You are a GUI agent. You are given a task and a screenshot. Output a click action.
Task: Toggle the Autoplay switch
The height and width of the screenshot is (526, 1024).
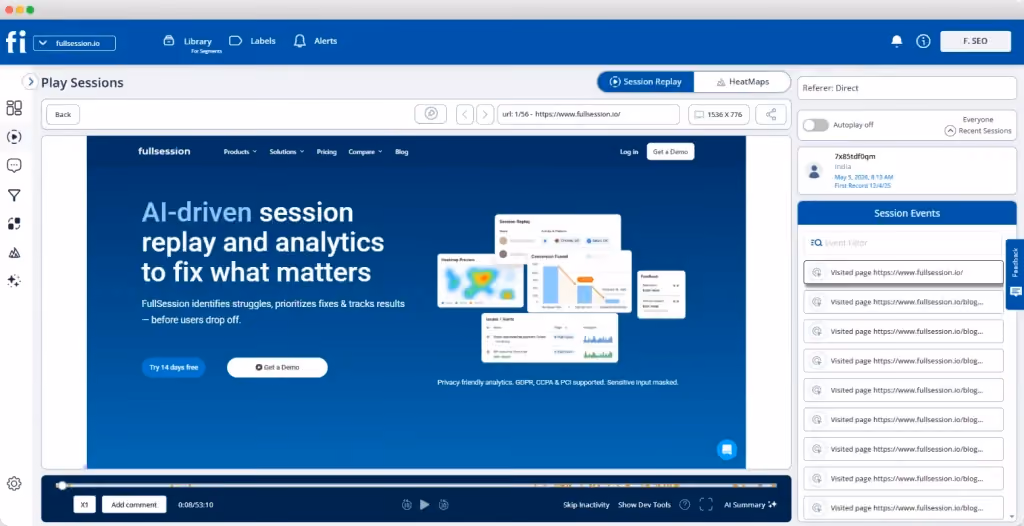point(815,125)
